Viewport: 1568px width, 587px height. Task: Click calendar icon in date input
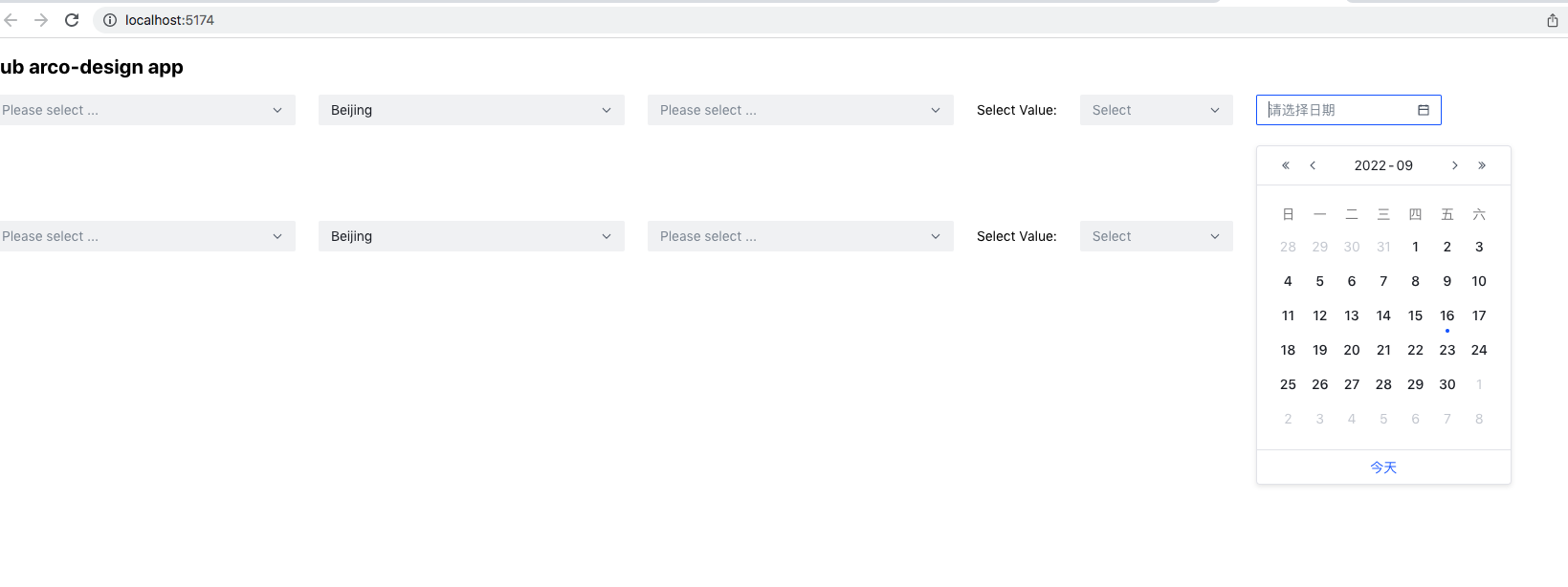coord(1424,110)
